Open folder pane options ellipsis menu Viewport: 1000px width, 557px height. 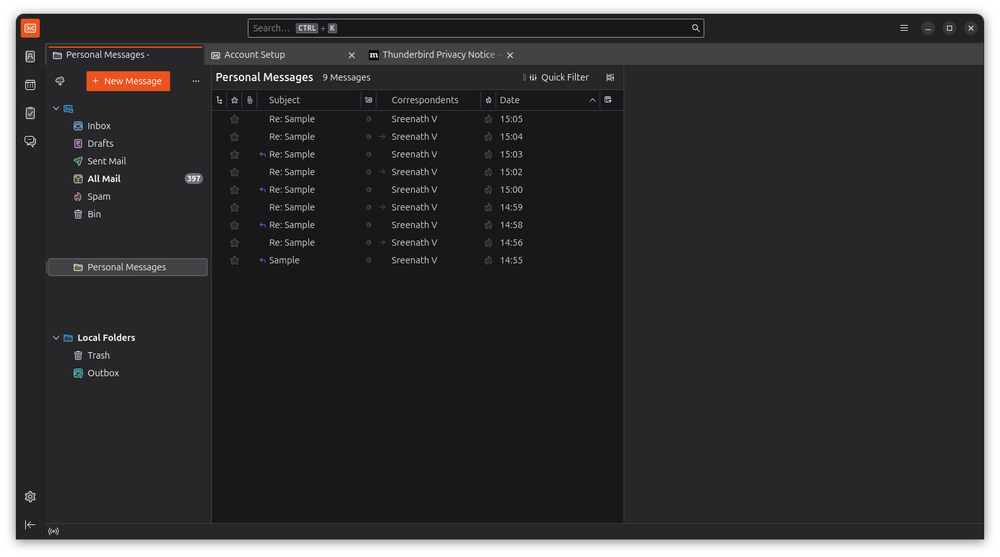point(196,81)
